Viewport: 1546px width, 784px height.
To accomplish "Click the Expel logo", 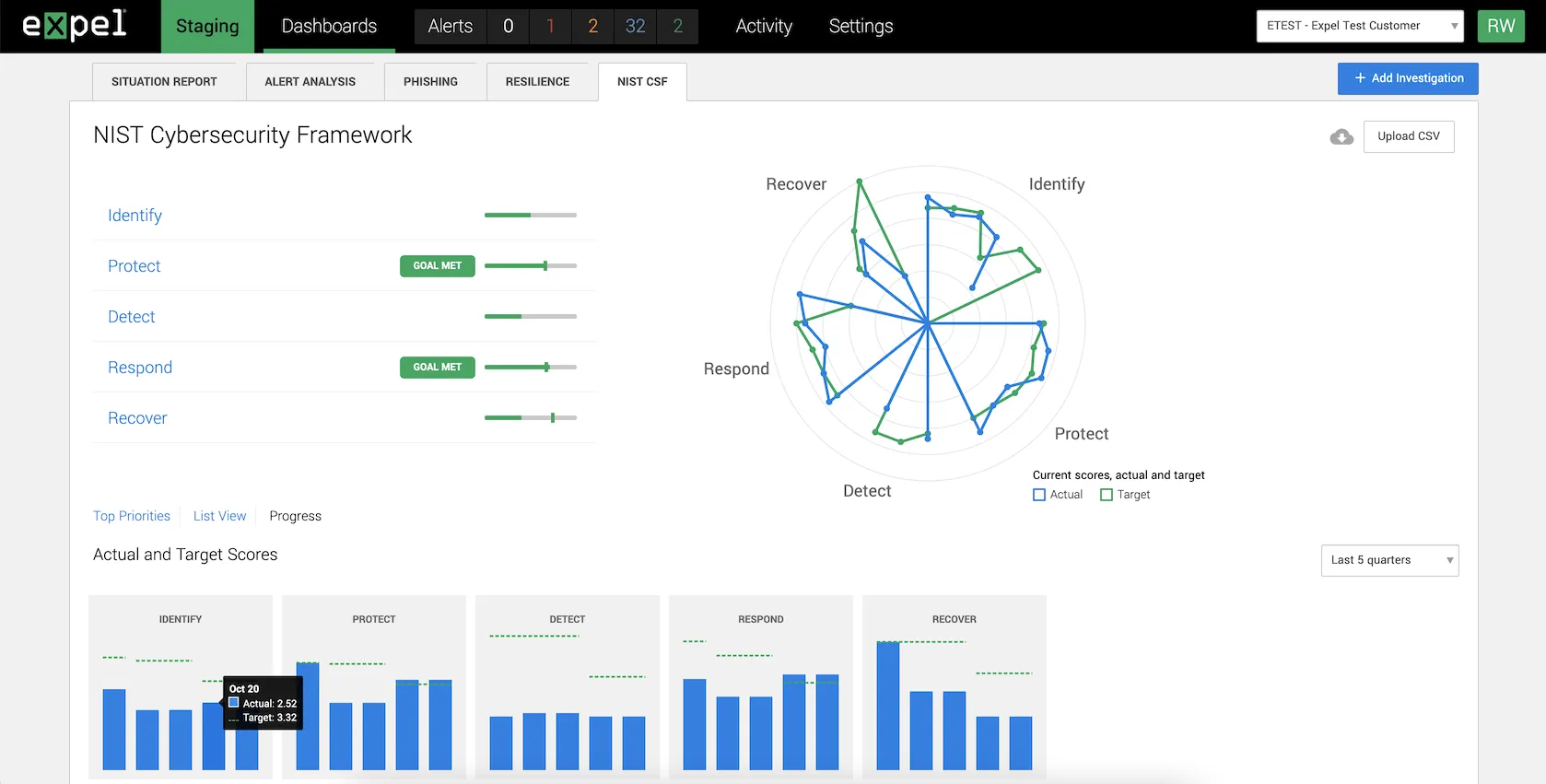I will 75,26.
